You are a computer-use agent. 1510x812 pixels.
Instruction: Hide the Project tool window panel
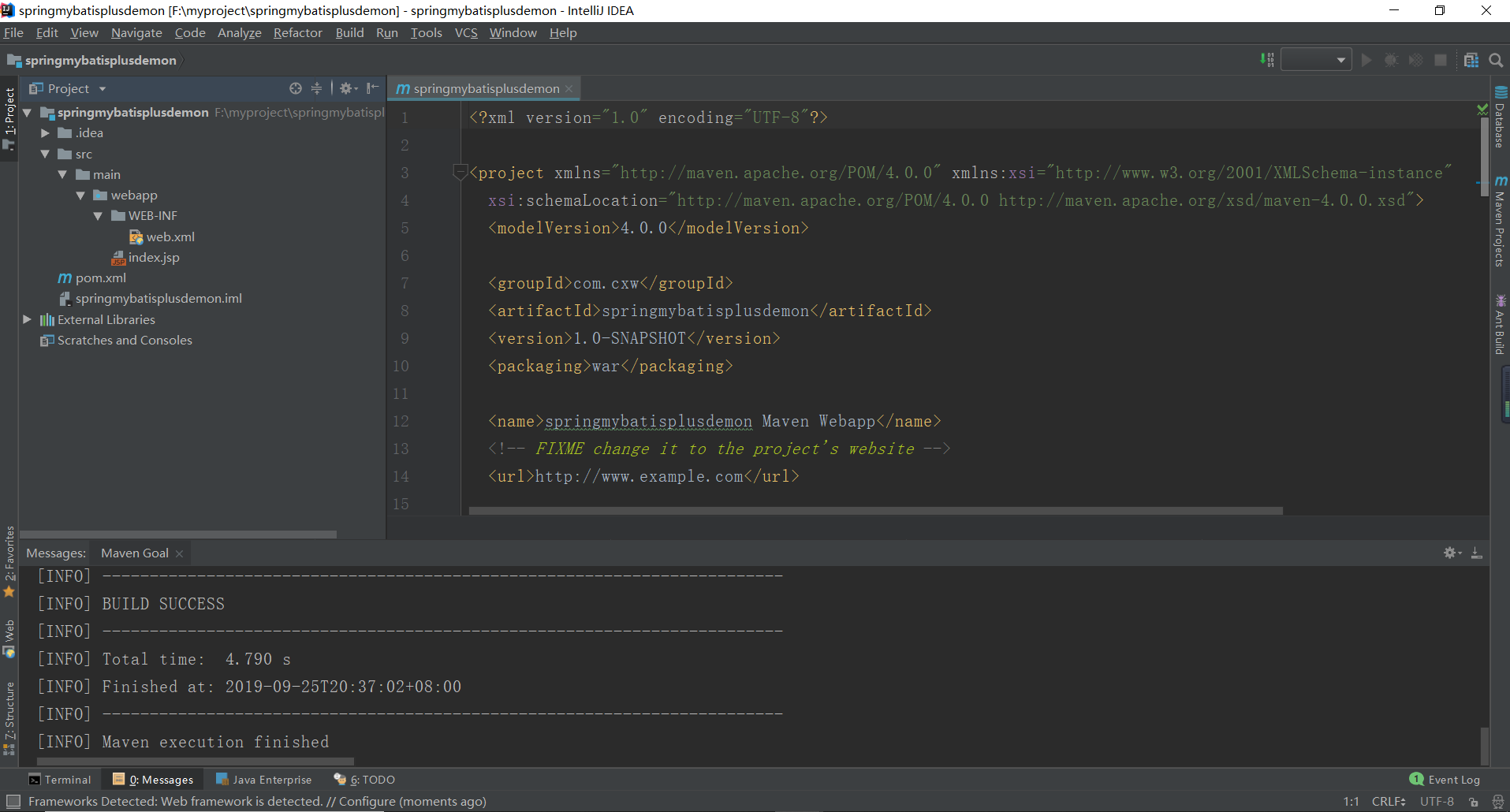[x=373, y=88]
